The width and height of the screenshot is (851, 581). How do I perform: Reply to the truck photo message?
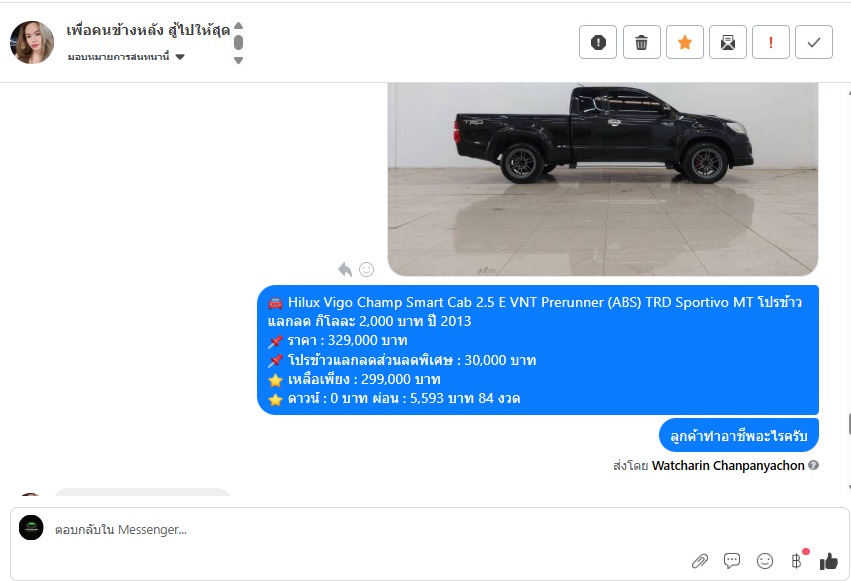pyautogui.click(x=345, y=269)
